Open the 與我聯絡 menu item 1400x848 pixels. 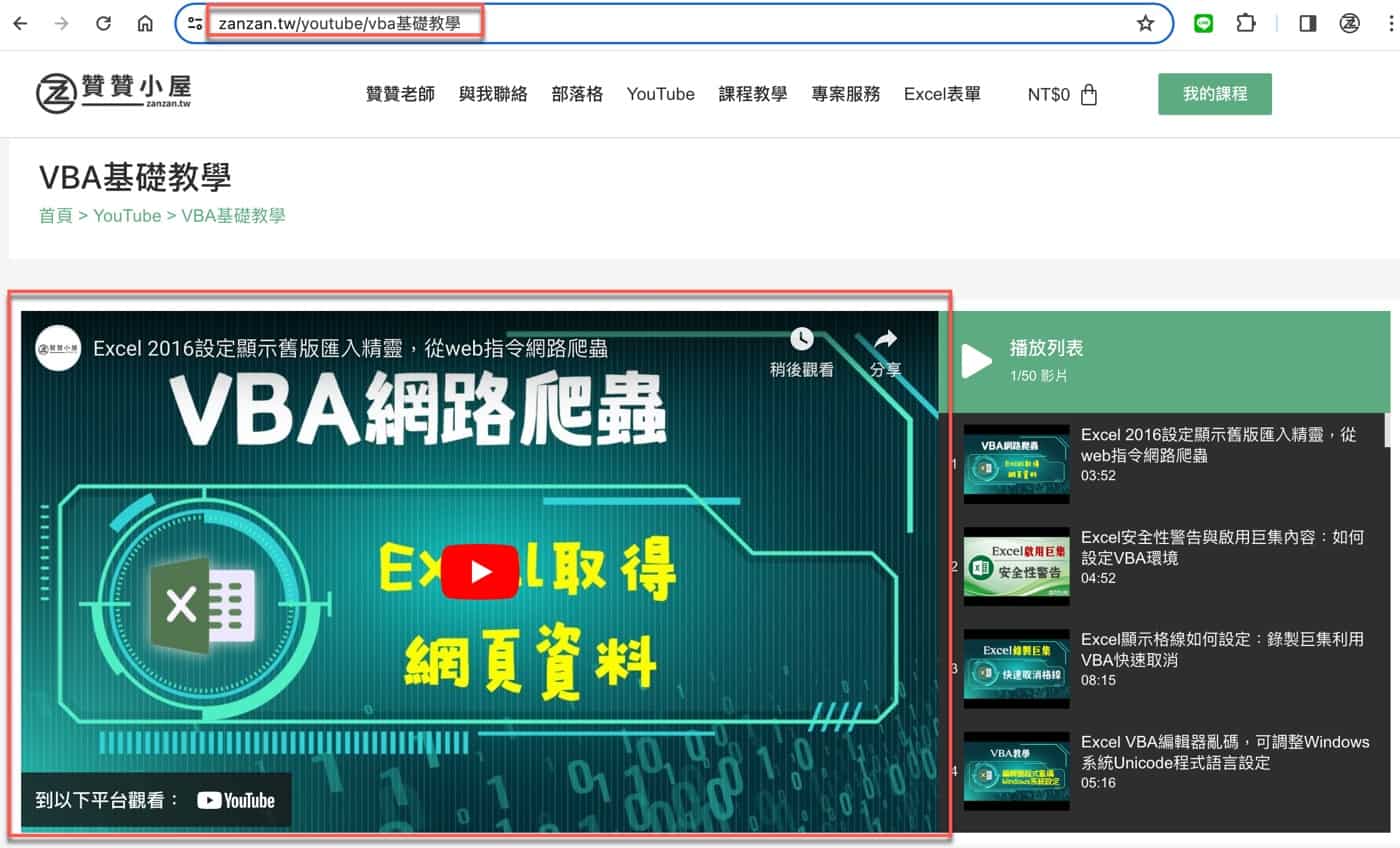(x=493, y=94)
